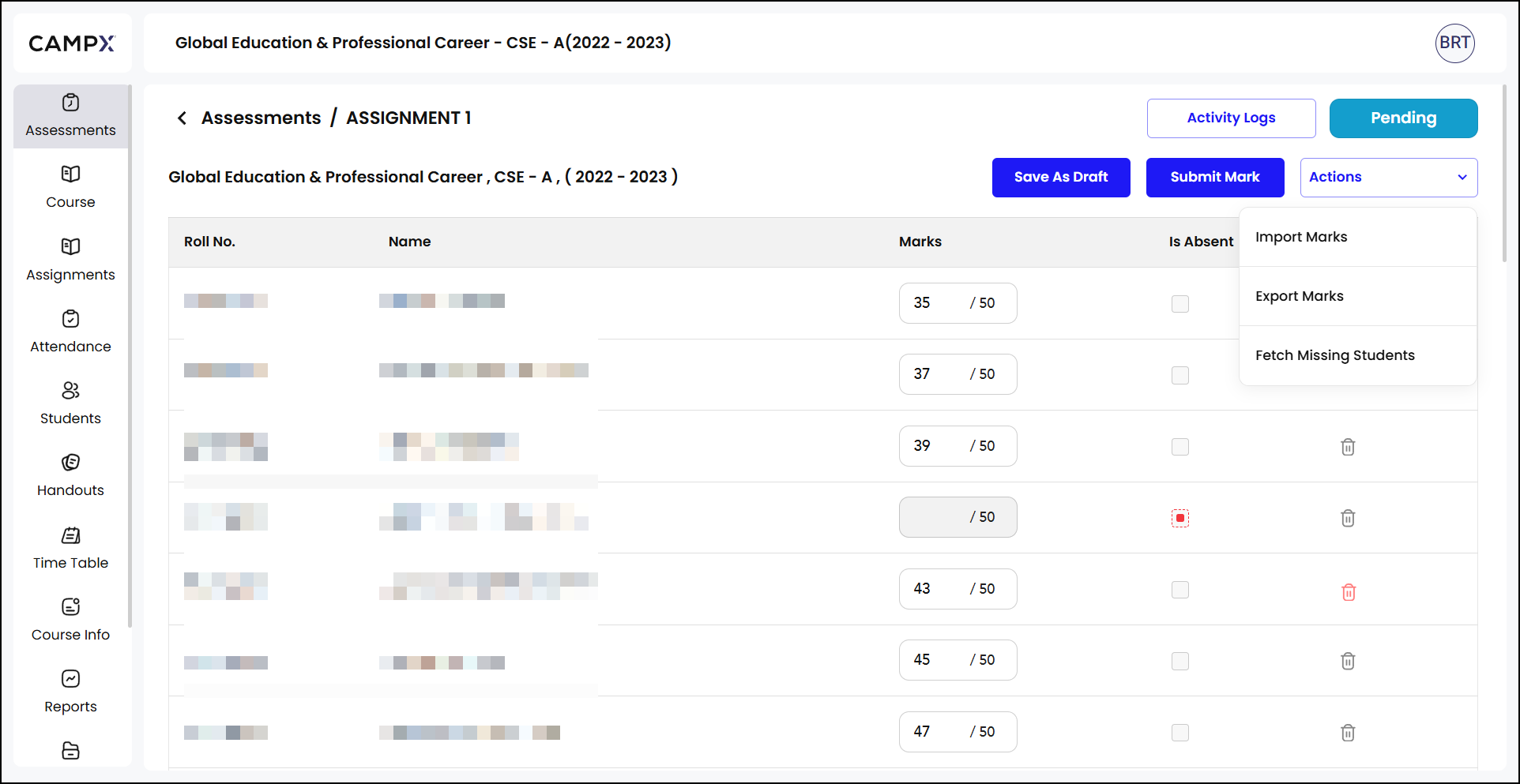1520x784 pixels.
Task: Edit the marks field showing 45
Action: click(958, 660)
